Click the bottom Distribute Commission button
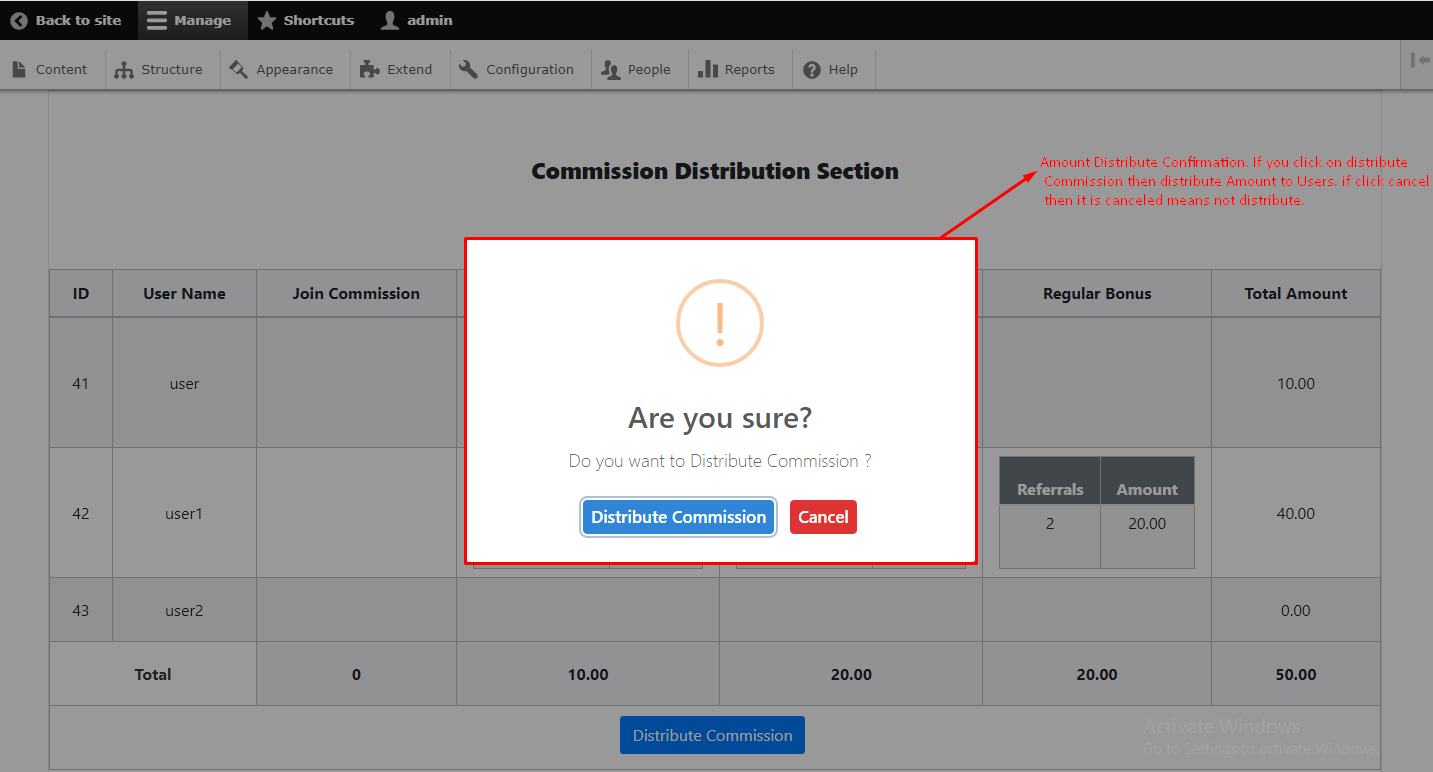Screen dimensions: 1433x772 [x=712, y=735]
